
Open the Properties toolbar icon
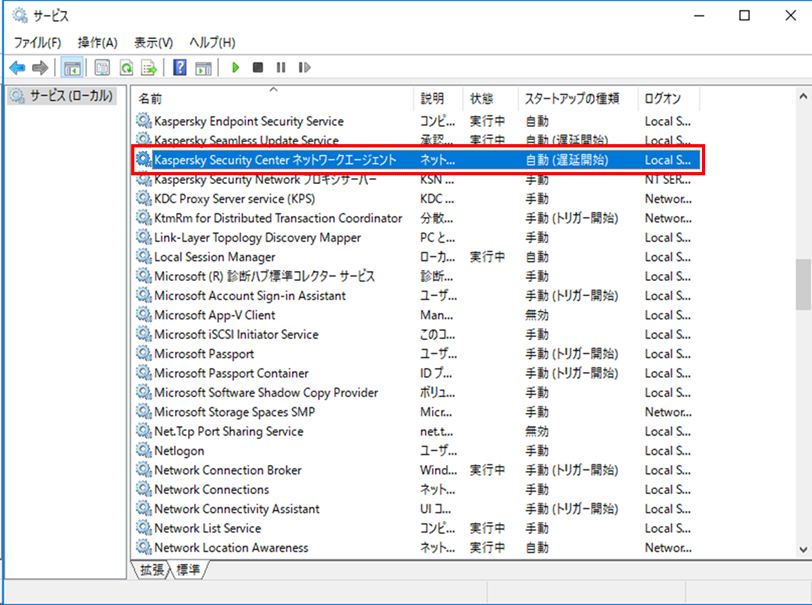(102, 67)
